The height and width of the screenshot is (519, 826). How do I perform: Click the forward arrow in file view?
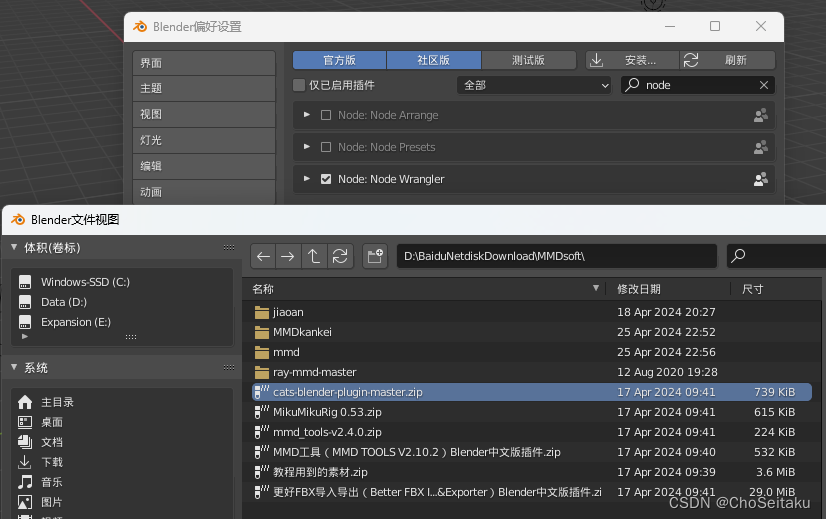coord(288,257)
